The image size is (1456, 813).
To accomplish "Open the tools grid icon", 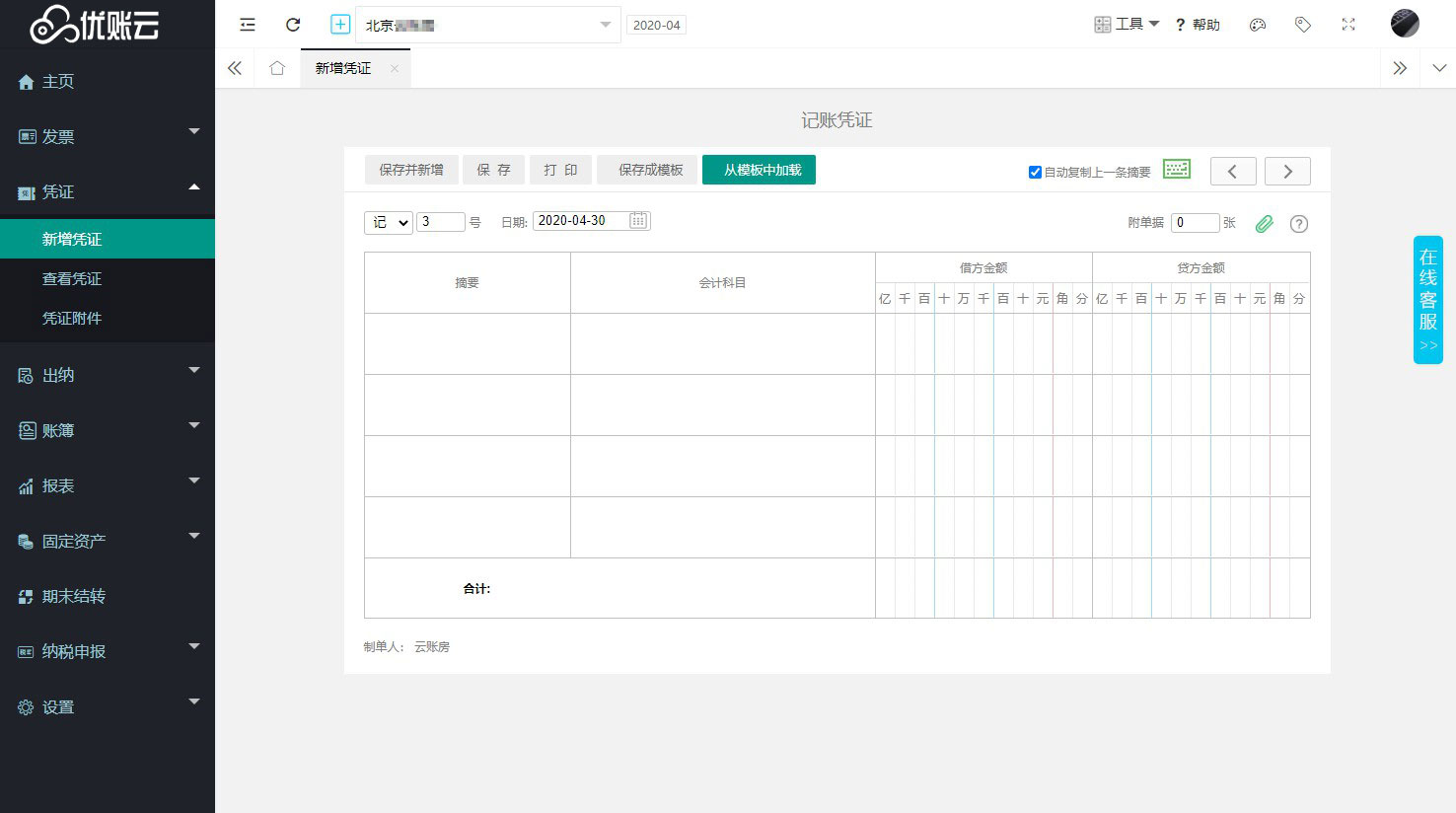I will pos(1103,25).
